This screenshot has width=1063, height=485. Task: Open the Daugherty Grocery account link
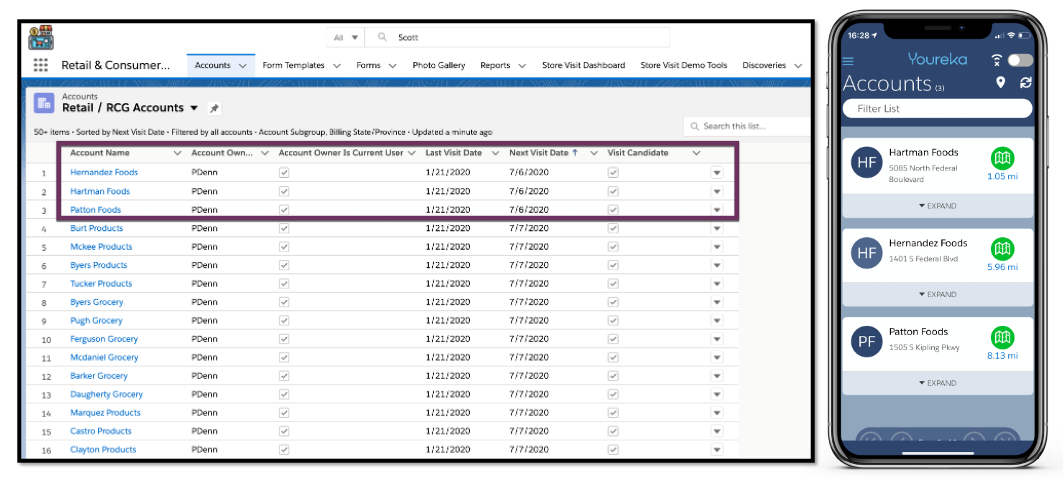click(x=106, y=394)
